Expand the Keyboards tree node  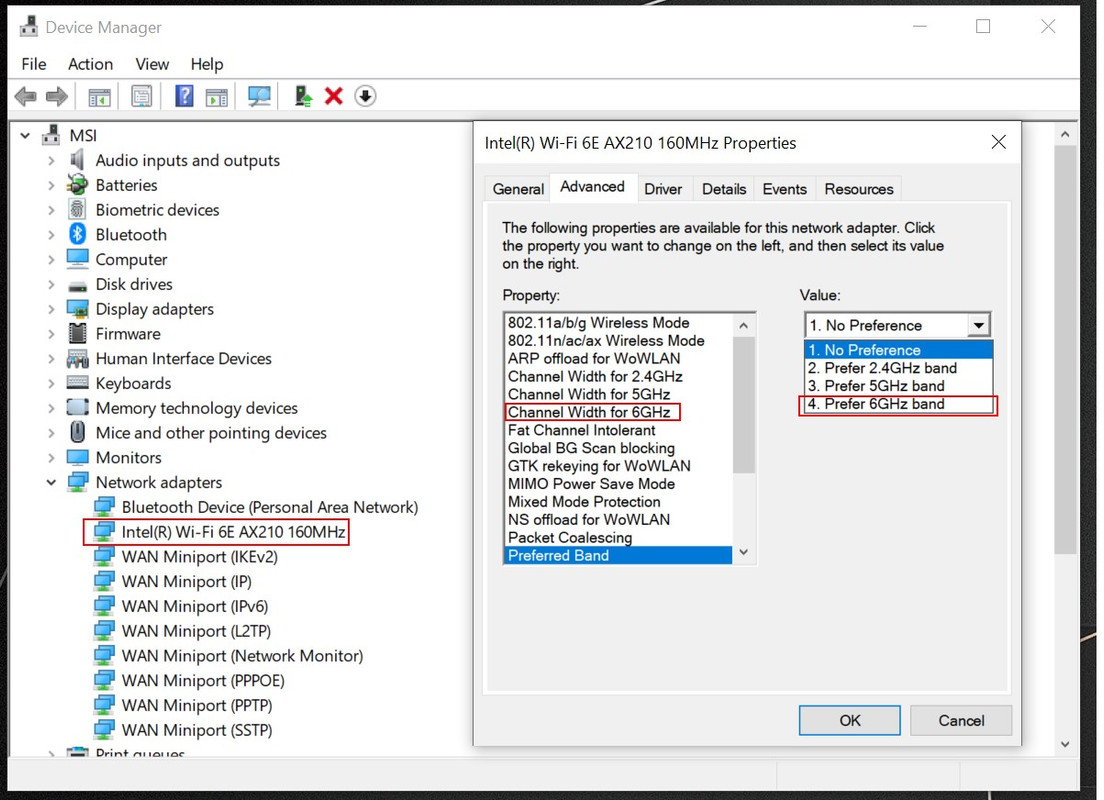click(51, 384)
